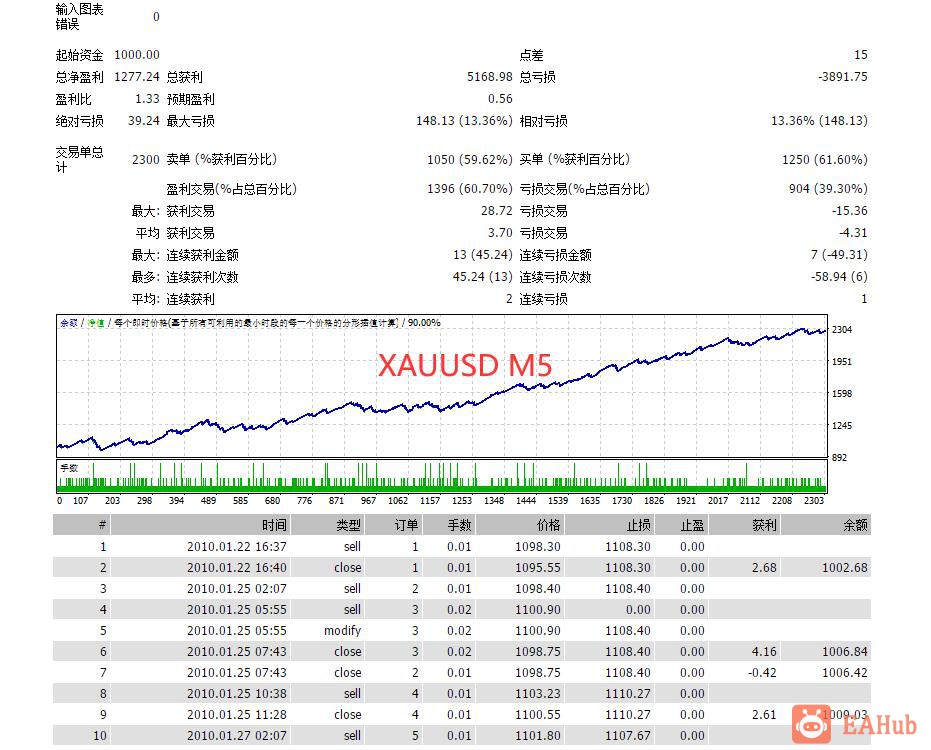
Task: Select the 卖单 value 1050 (59.62%)
Action: coord(469,159)
